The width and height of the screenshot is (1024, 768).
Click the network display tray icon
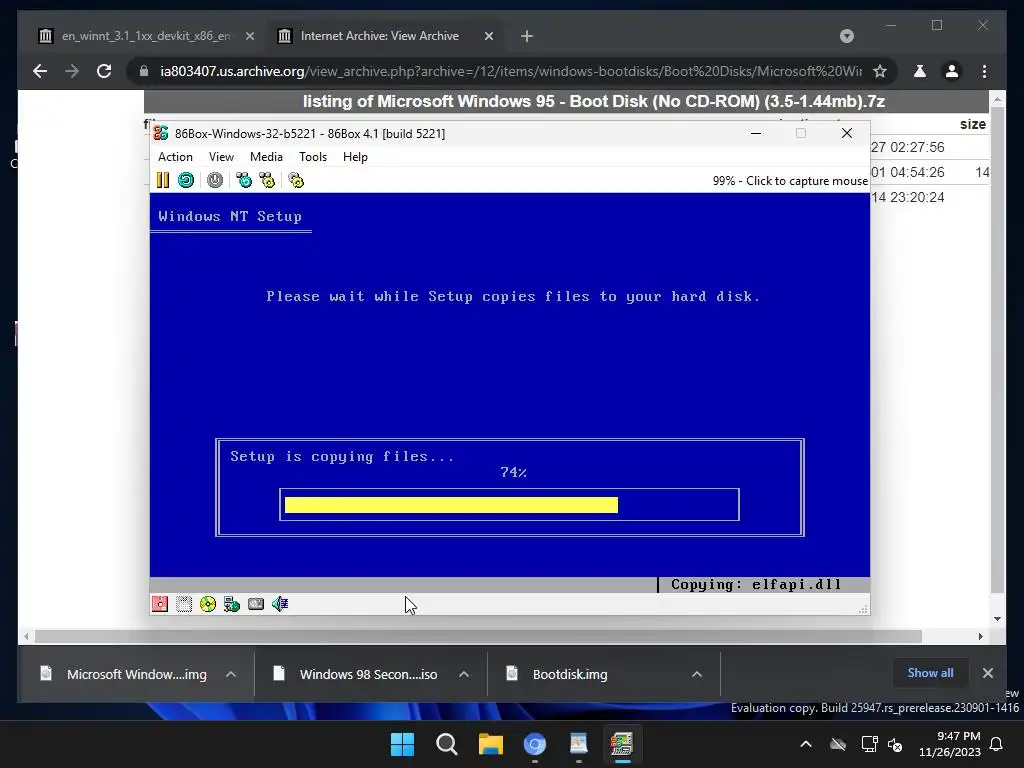click(869, 744)
